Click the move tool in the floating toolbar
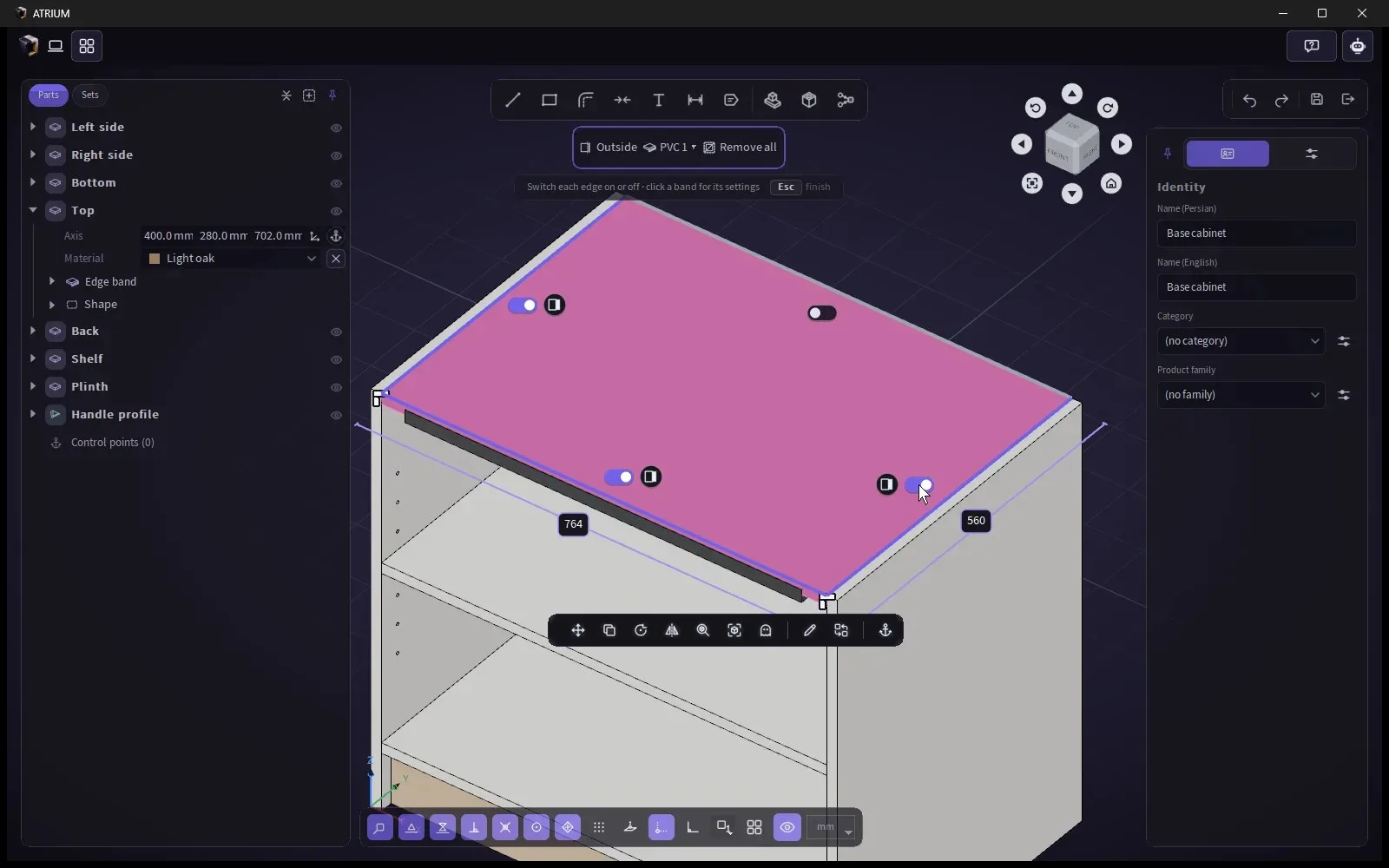Viewport: 1389px width, 868px height. pyautogui.click(x=578, y=630)
